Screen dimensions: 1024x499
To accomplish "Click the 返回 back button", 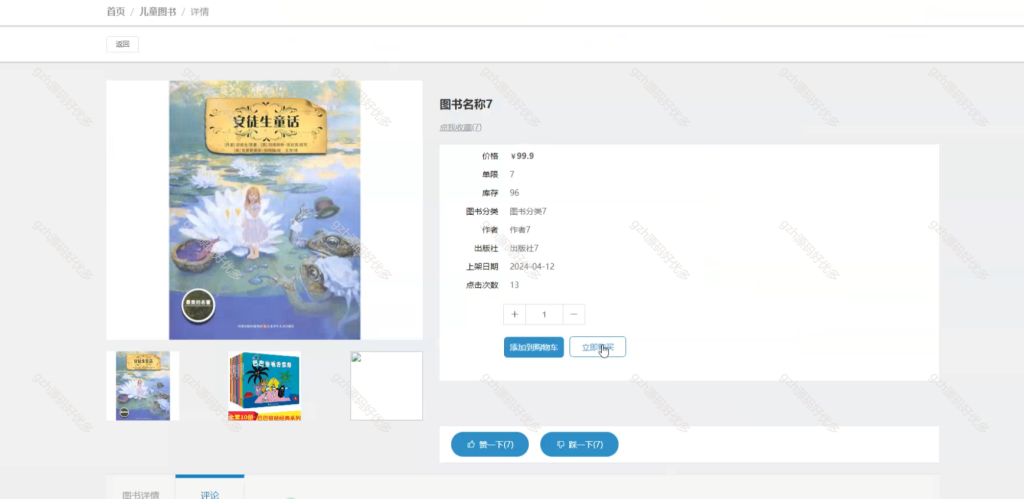I will (122, 44).
